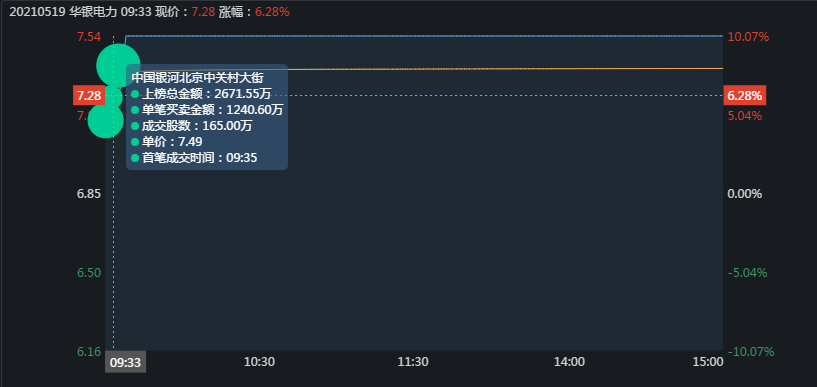Viewport: 817px width, 387px height.
Task: Click the red 6.28% change tag
Action: click(x=745, y=96)
